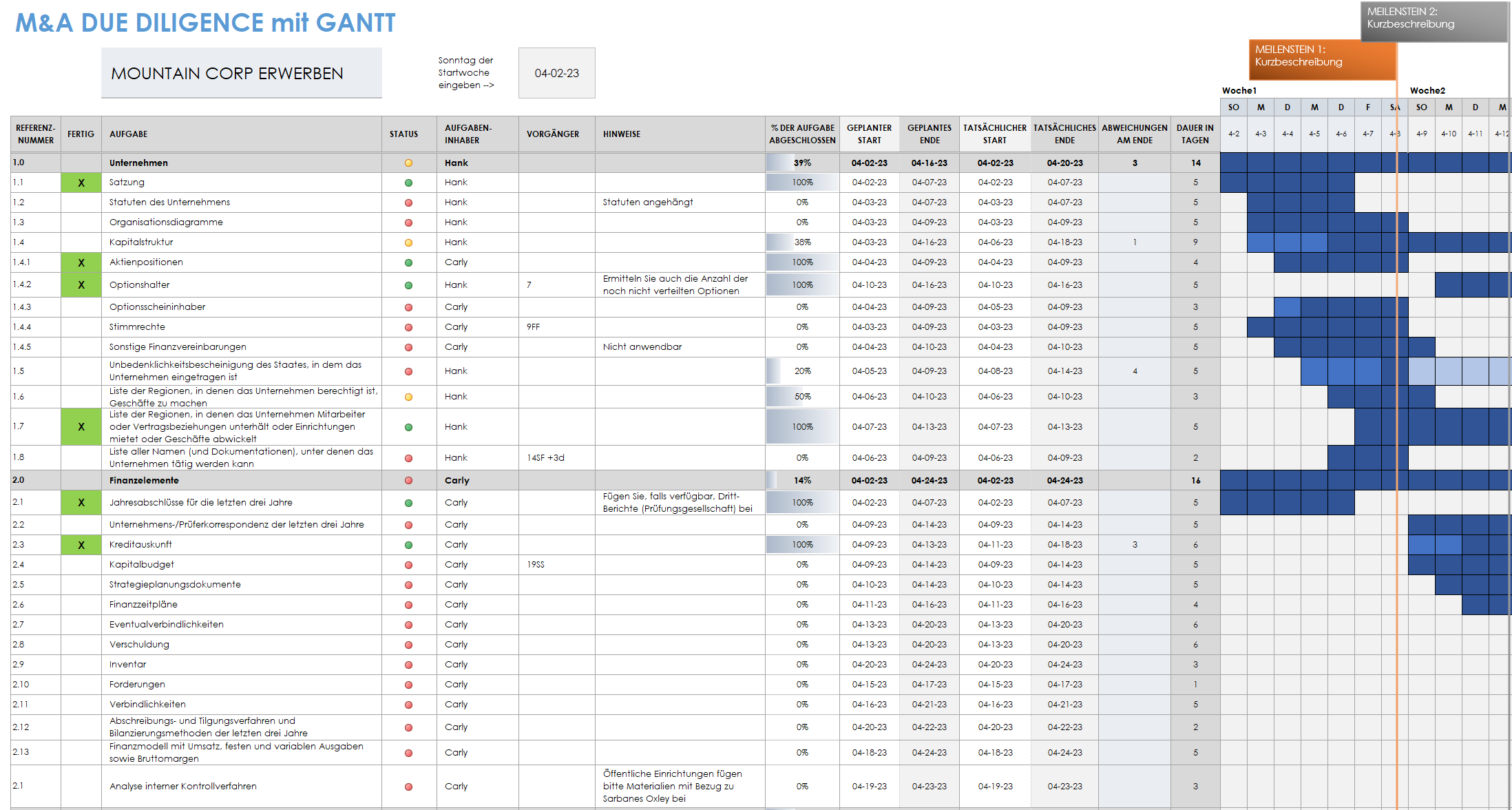
Task: Click the MEILENSTEIN 2 gray marker box
Action: 1434,21
